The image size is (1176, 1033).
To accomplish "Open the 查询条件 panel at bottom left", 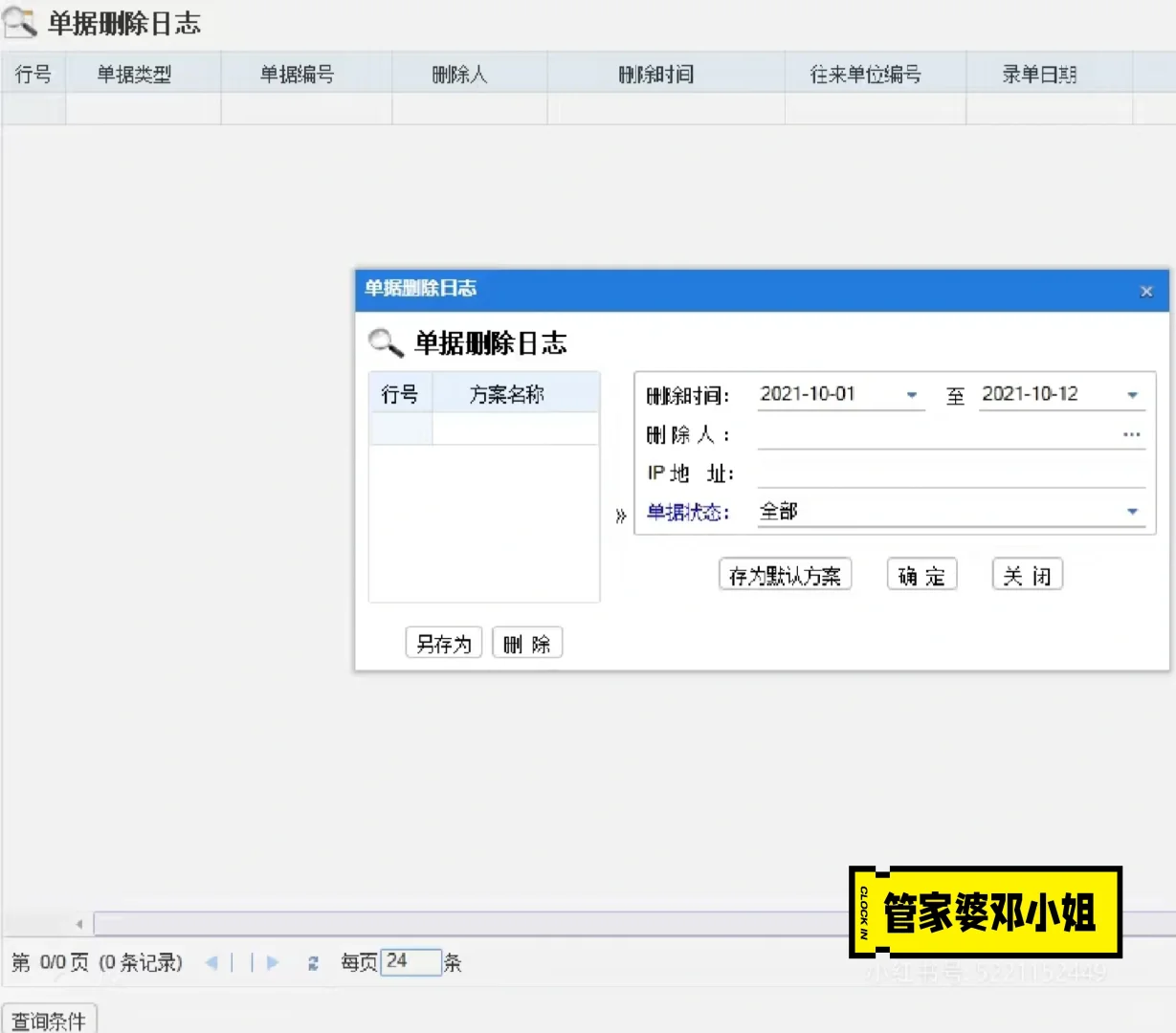I will pos(50,1021).
